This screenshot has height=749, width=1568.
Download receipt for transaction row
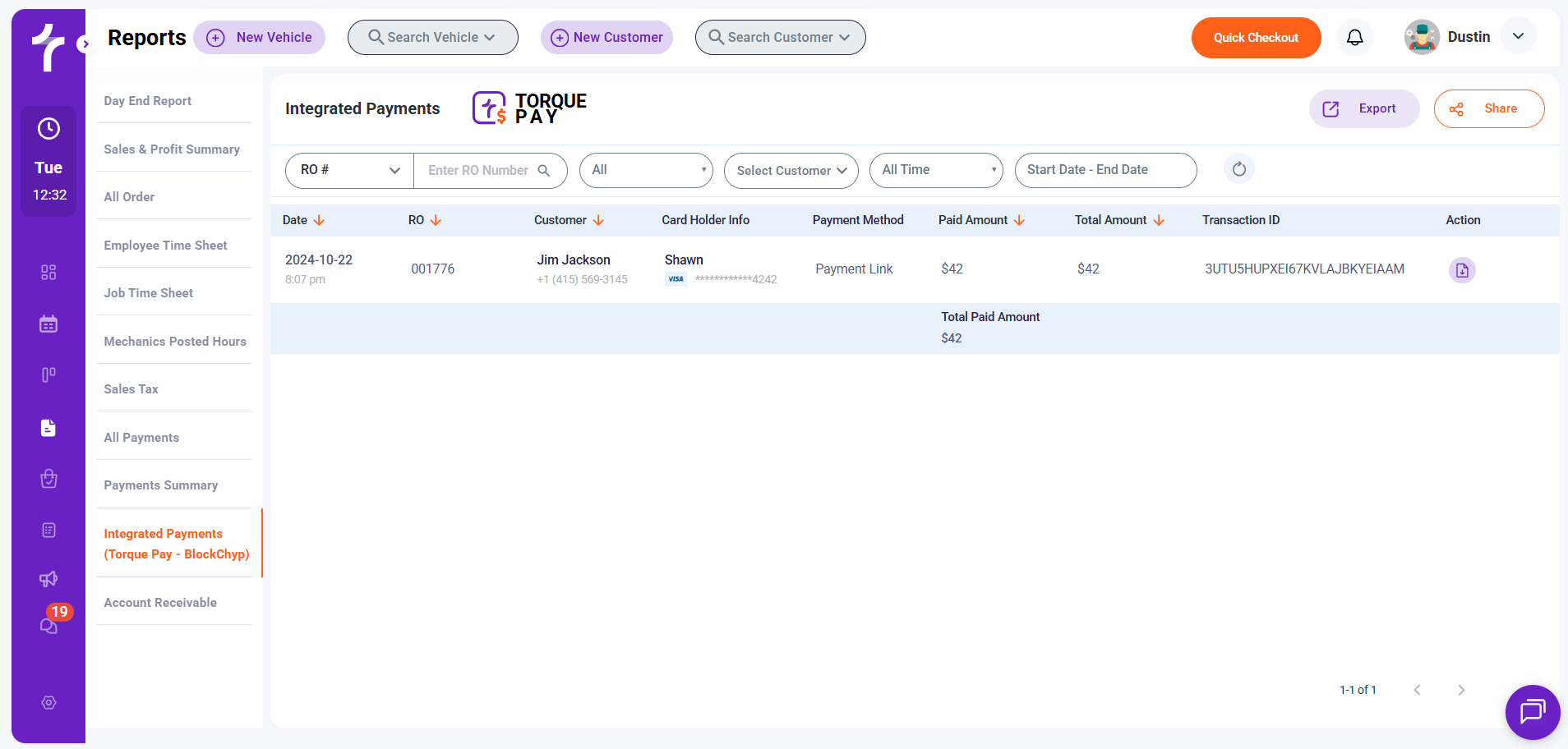pos(1461,270)
